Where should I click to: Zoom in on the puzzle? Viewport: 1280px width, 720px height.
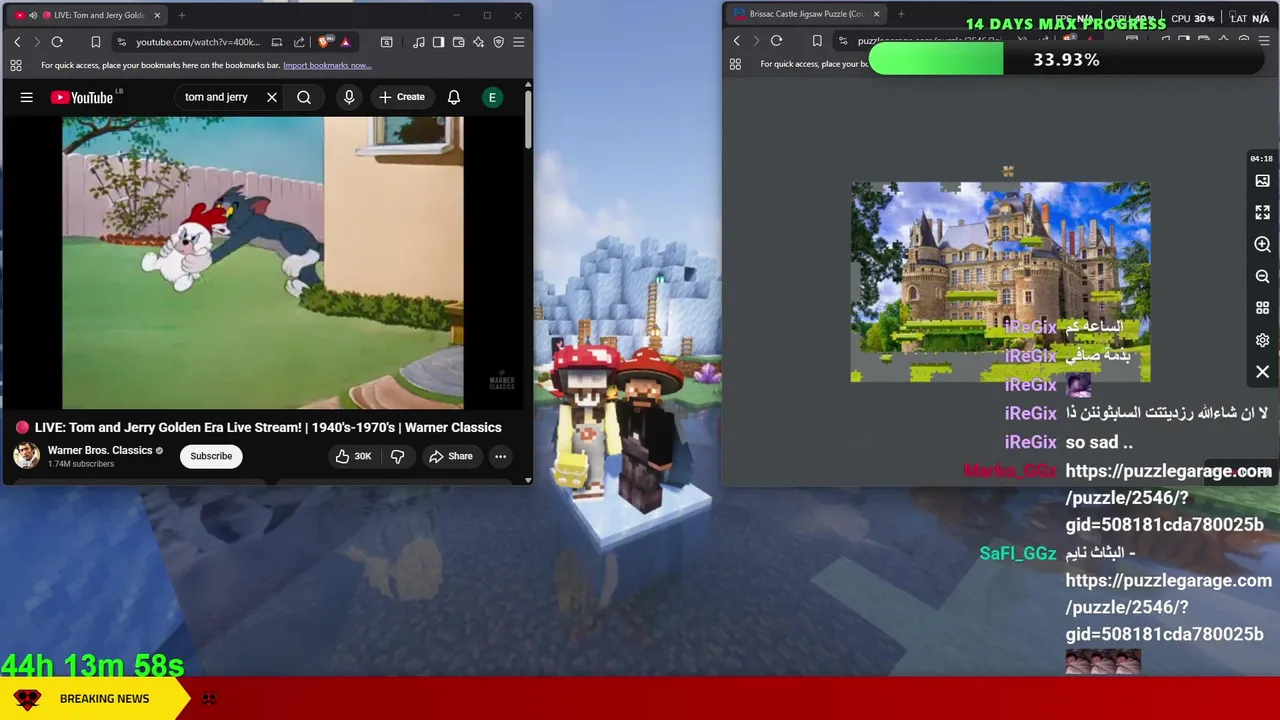click(1262, 245)
